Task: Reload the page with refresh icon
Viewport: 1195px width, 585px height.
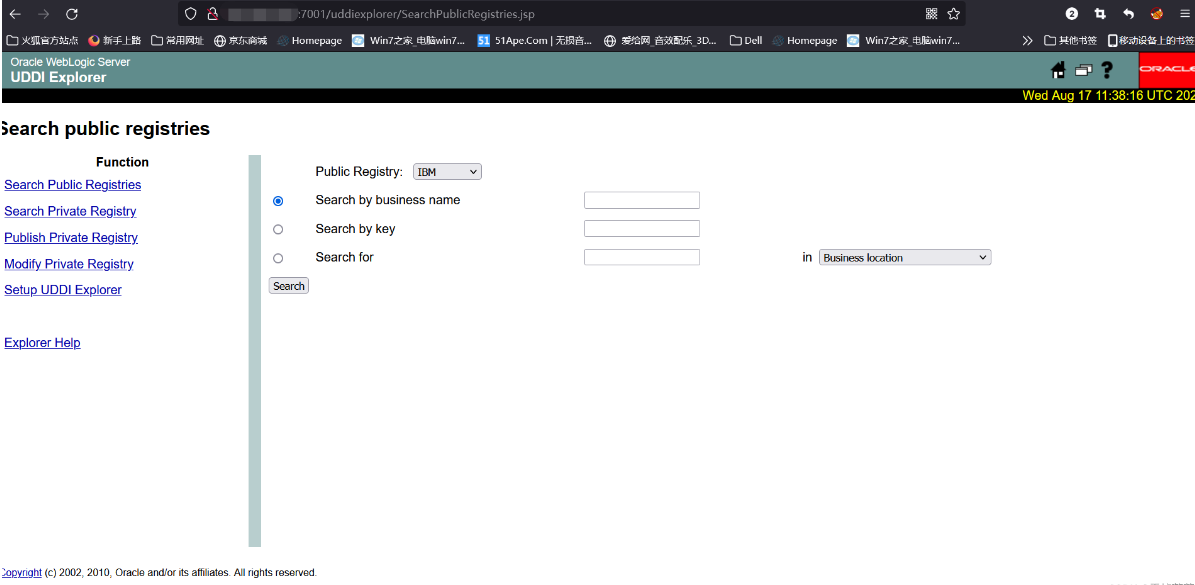Action: pyautogui.click(x=72, y=14)
